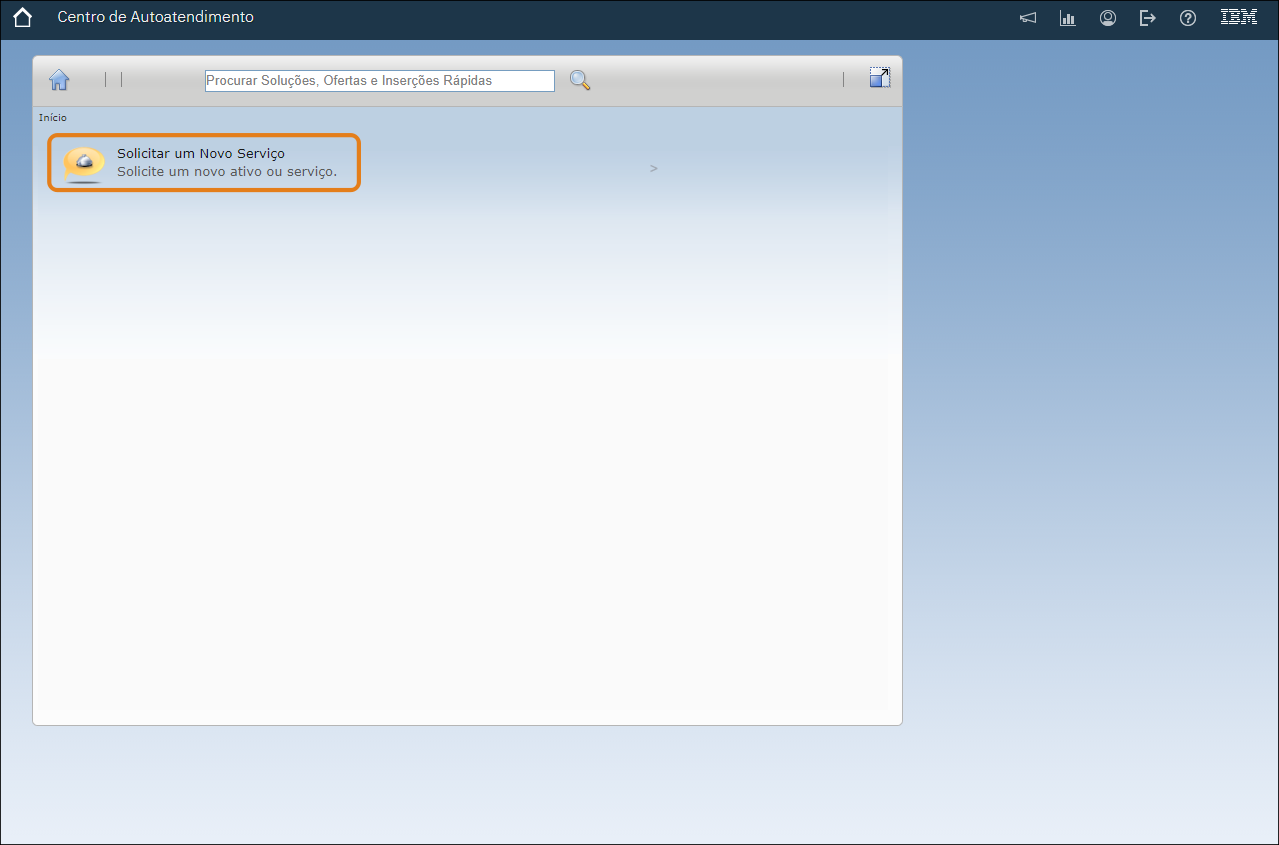Image resolution: width=1279 pixels, height=845 pixels.
Task: Open the bulletins megaphone icon
Action: [x=1028, y=18]
